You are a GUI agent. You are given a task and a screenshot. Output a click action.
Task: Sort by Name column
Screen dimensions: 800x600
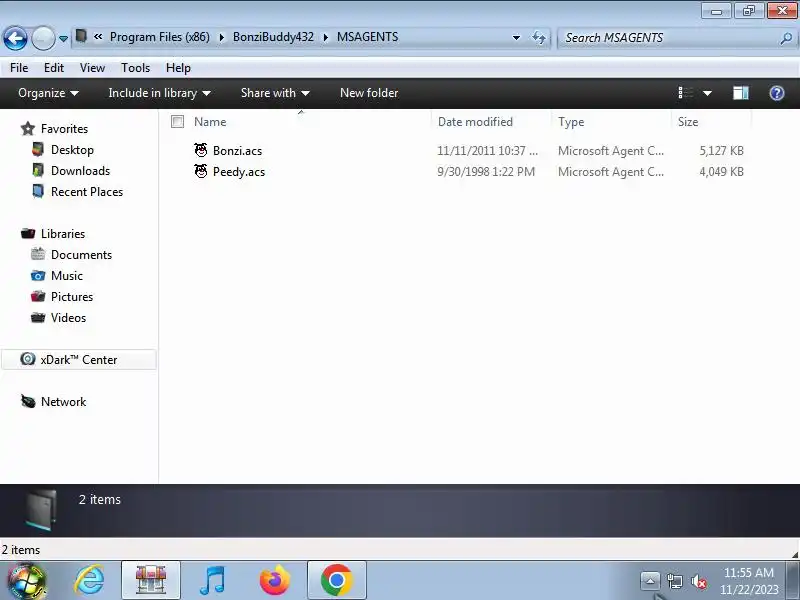coord(210,122)
